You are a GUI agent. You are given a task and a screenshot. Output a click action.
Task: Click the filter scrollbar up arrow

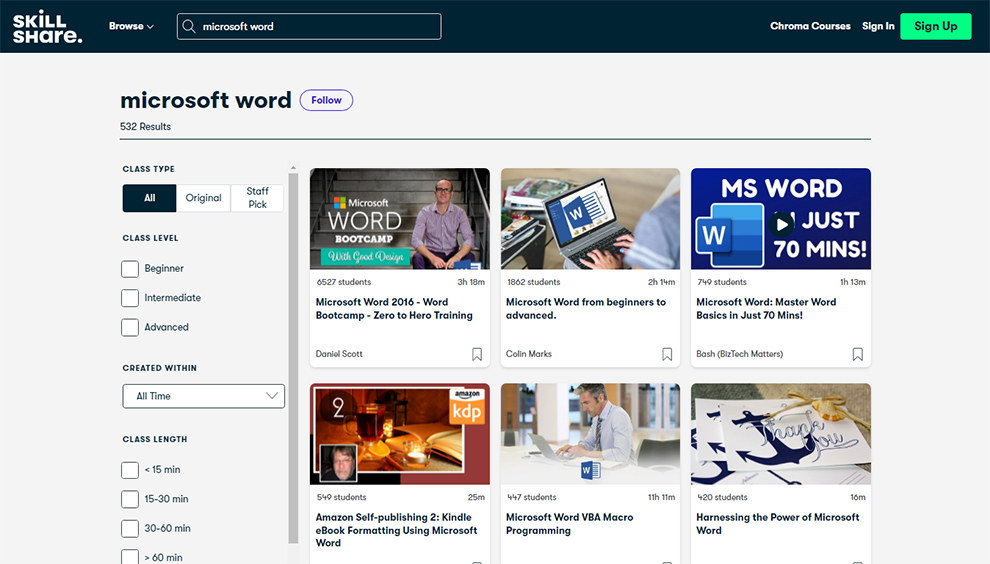click(293, 168)
